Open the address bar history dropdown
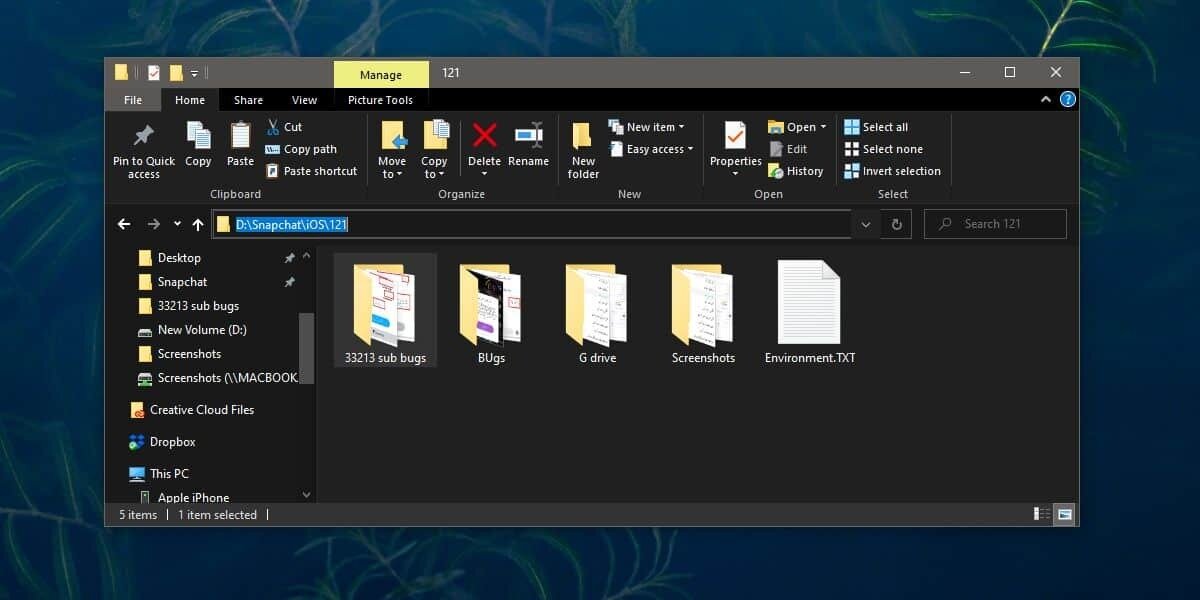 (865, 224)
